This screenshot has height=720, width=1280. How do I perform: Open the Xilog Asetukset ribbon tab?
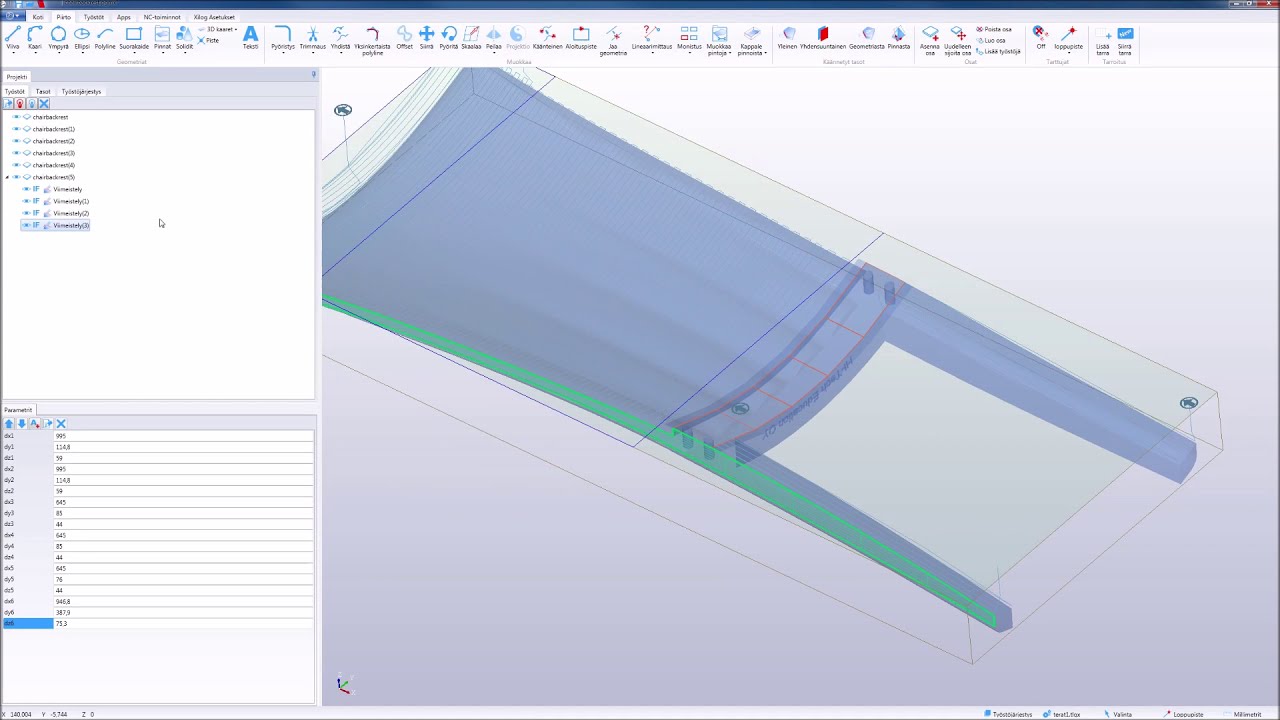(x=214, y=17)
